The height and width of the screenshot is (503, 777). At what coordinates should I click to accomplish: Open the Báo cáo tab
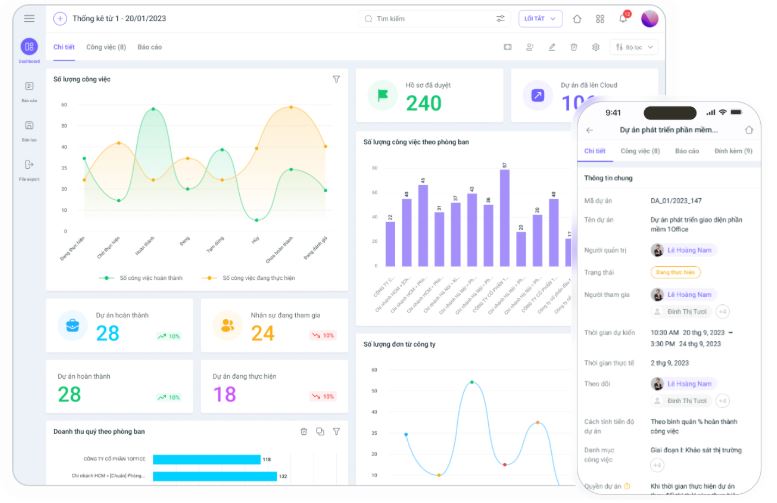[150, 47]
